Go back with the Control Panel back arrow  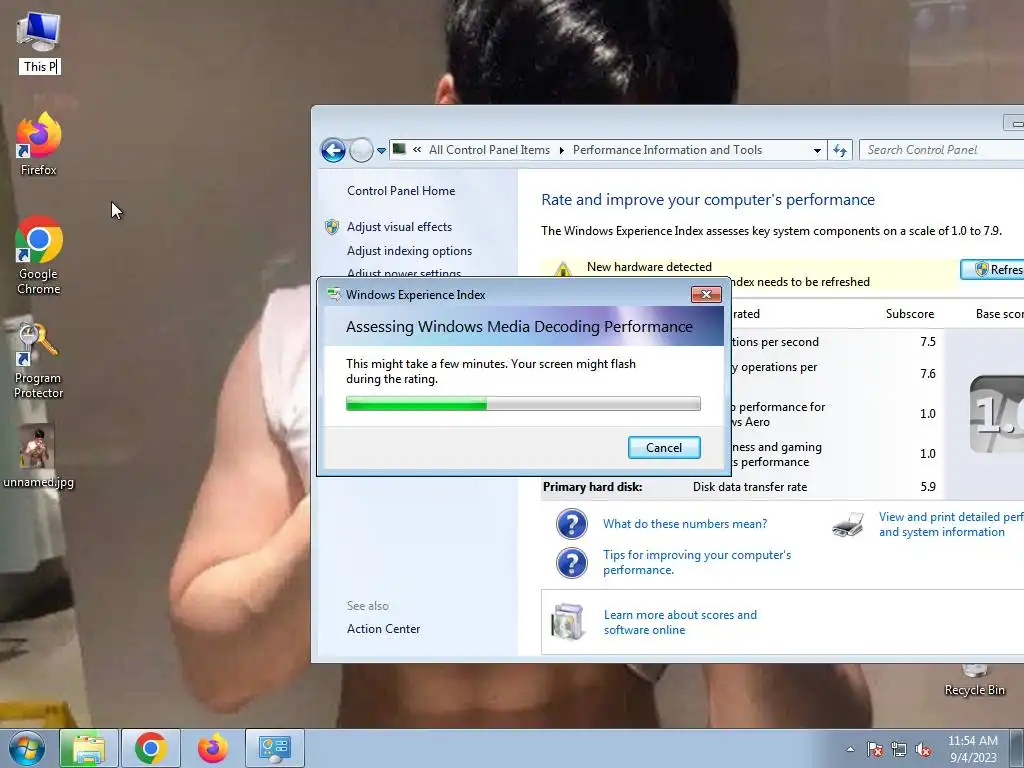333,150
